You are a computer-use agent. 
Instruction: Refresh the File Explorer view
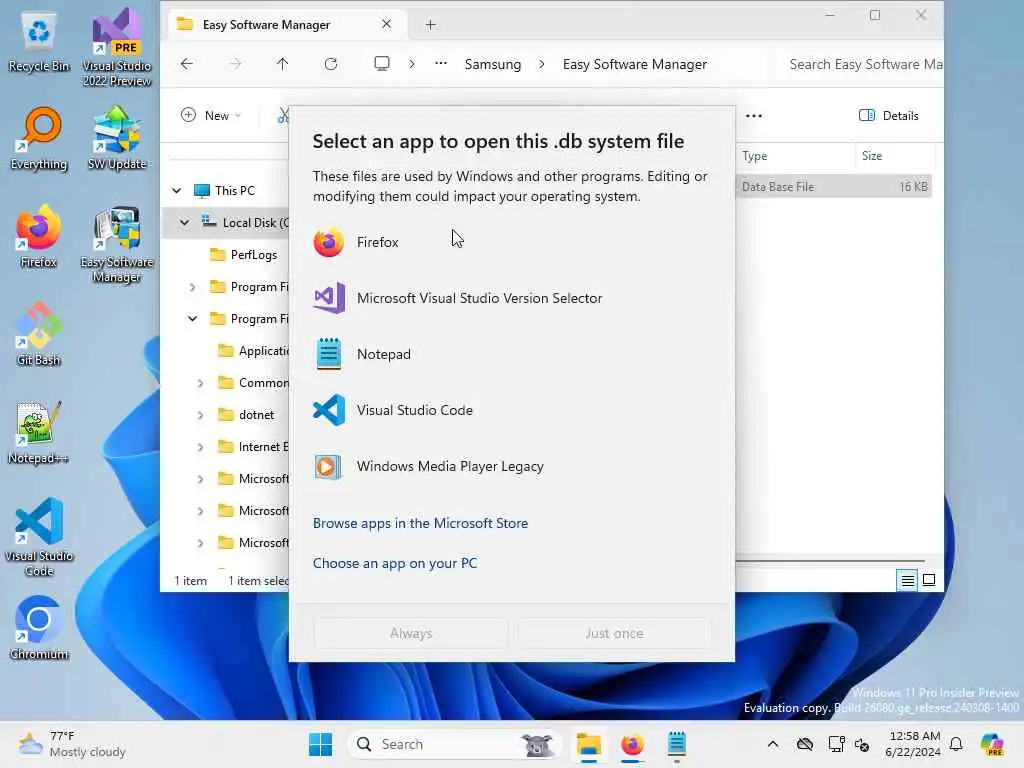point(331,64)
